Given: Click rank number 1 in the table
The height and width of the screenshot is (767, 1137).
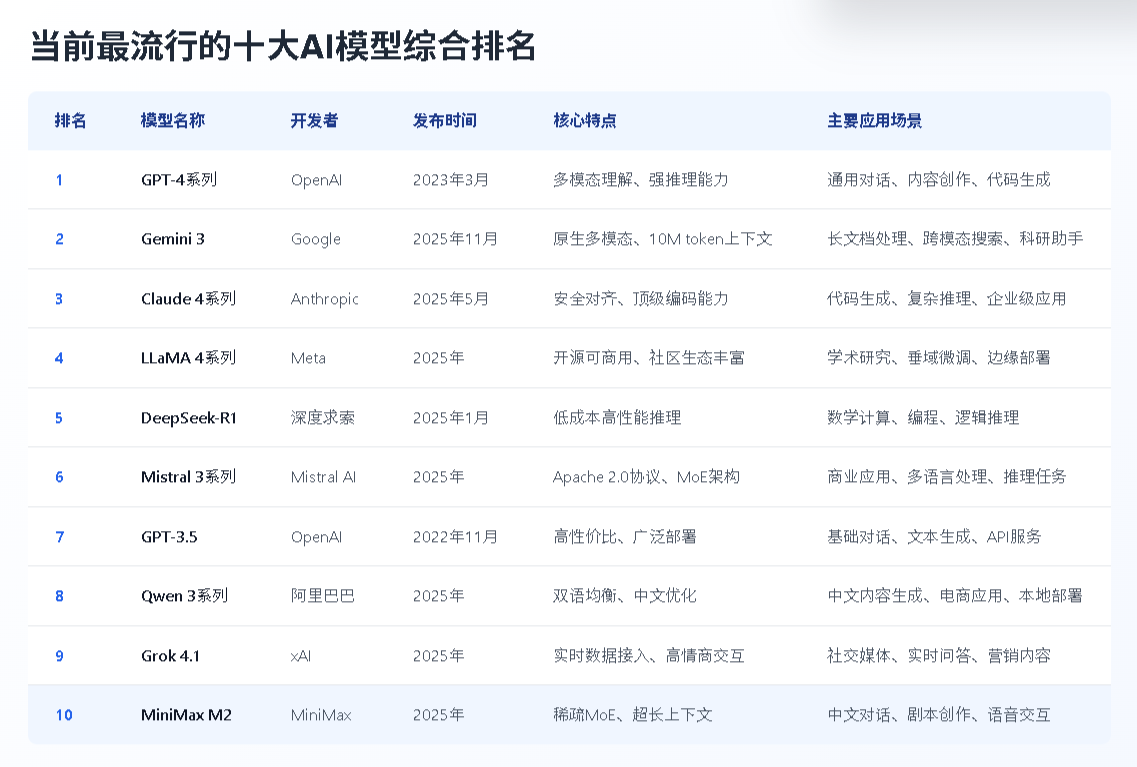Looking at the screenshot, I should click(59, 180).
